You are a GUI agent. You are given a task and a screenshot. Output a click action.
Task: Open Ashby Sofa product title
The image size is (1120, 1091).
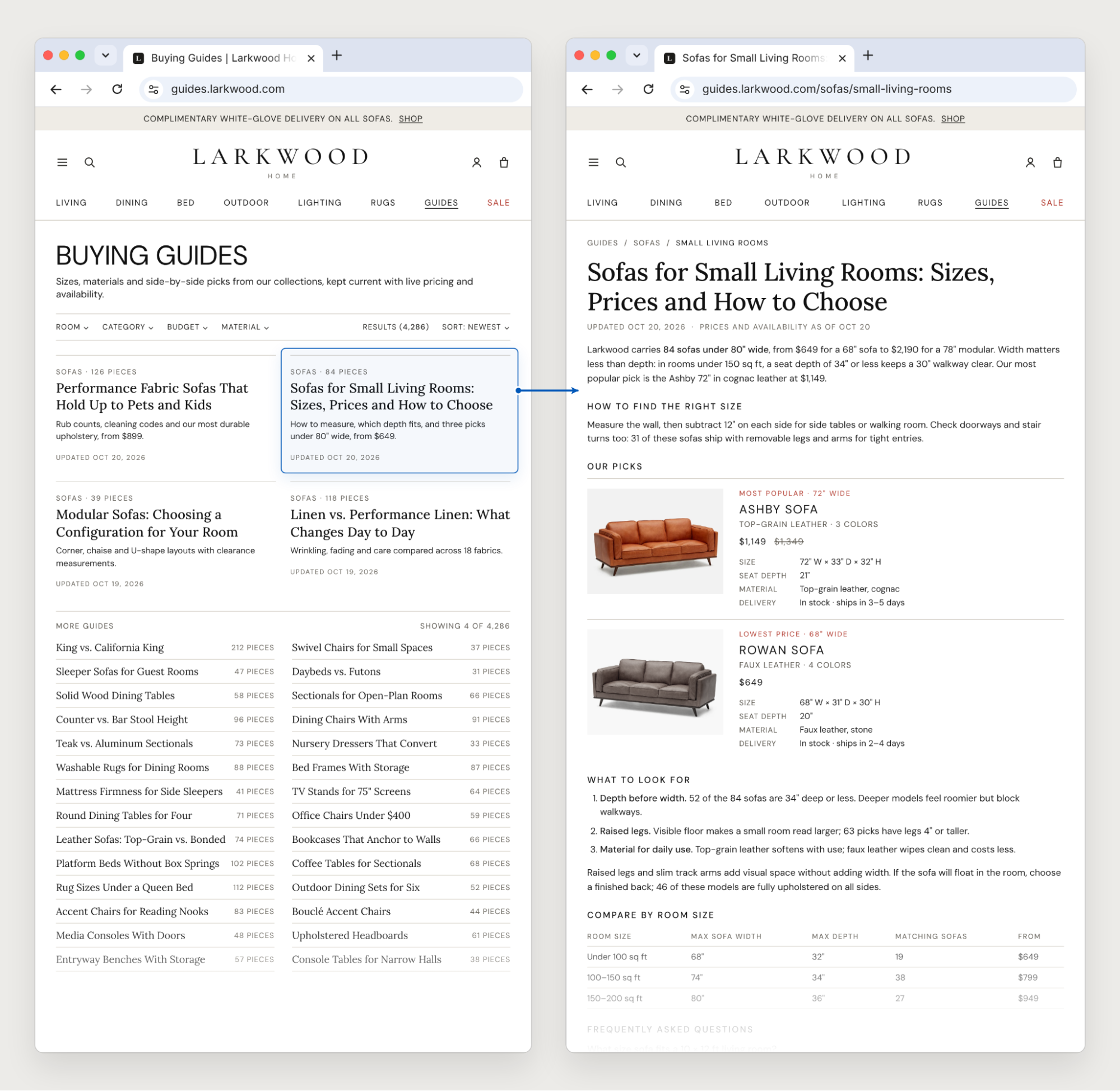pos(778,510)
